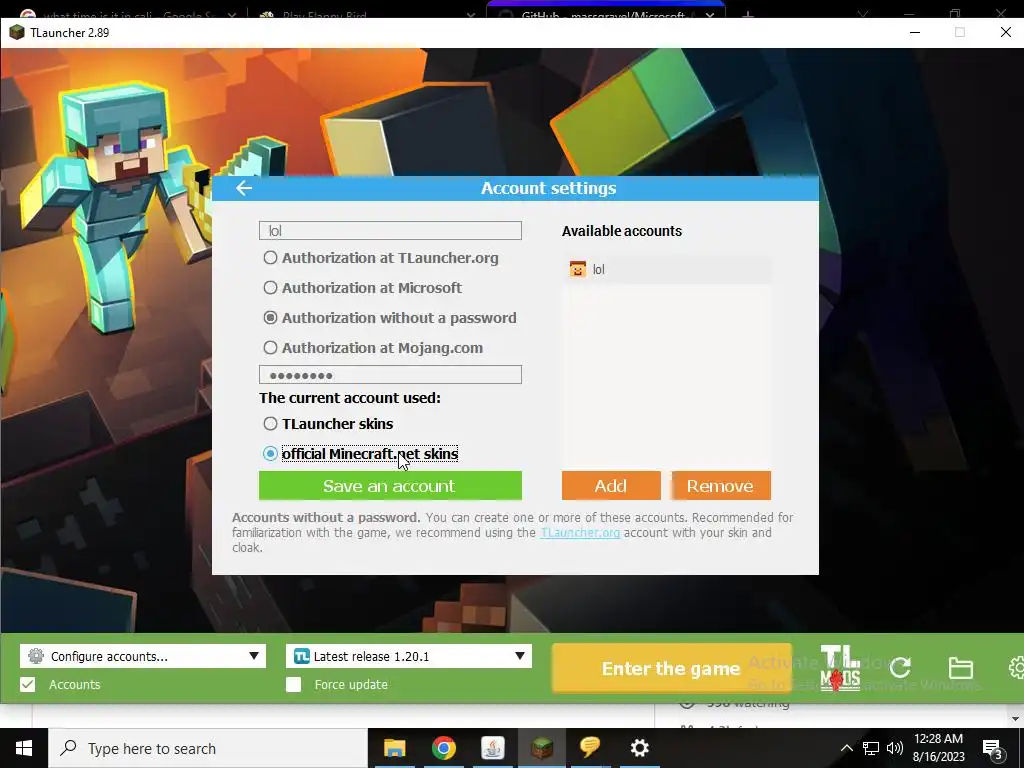Open Windows Settings from taskbar
The image size is (1024, 768).
pos(639,748)
